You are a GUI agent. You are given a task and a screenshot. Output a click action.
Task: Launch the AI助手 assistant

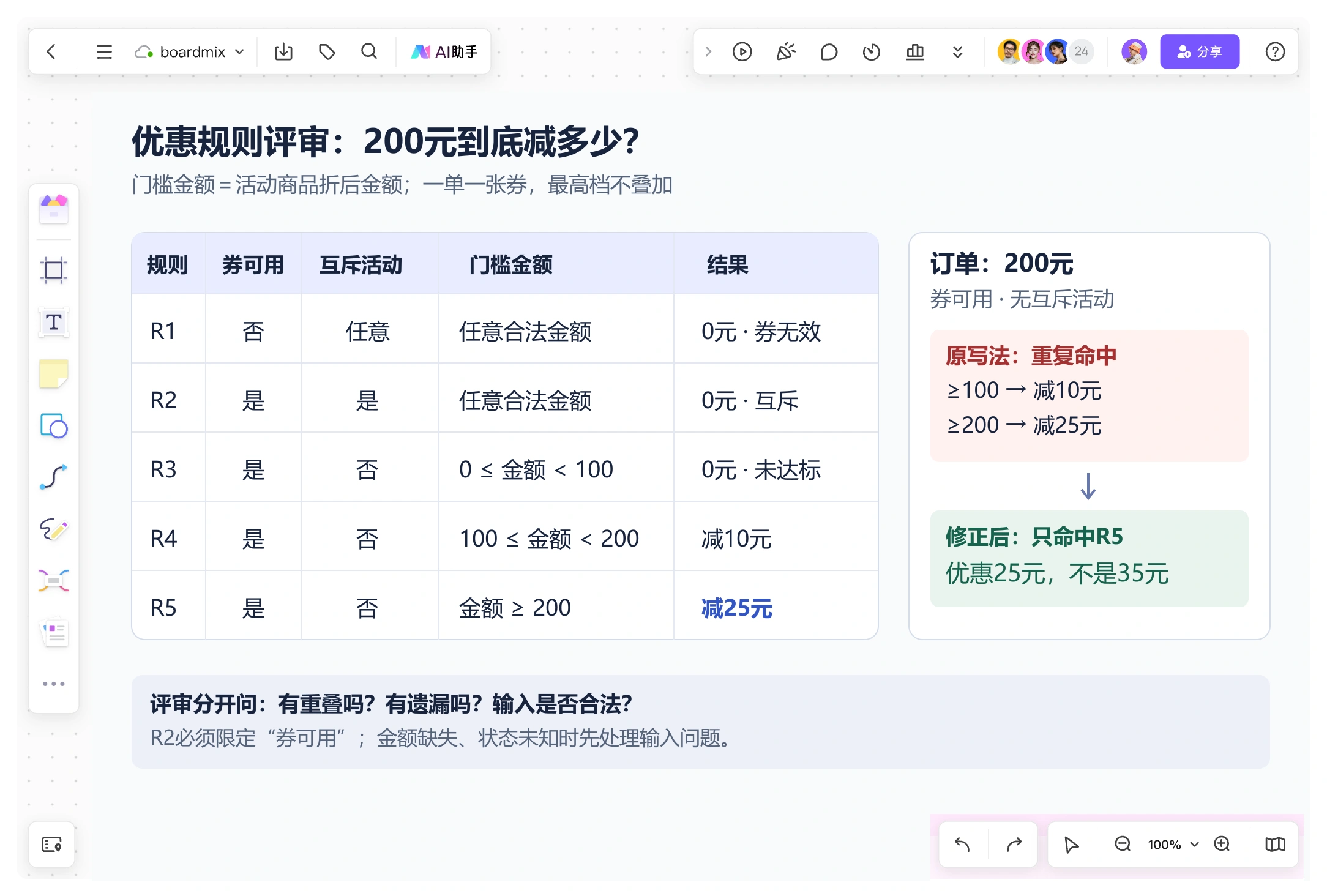coord(444,51)
